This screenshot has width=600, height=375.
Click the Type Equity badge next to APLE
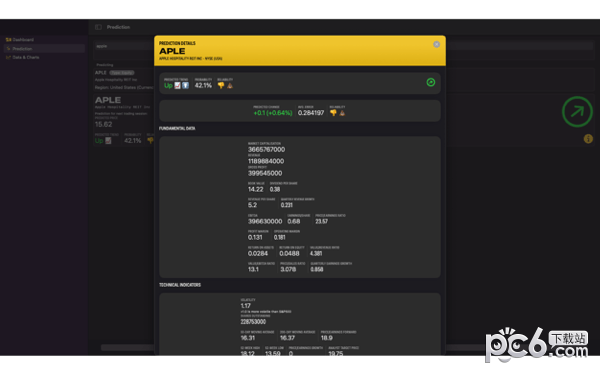pos(122,73)
